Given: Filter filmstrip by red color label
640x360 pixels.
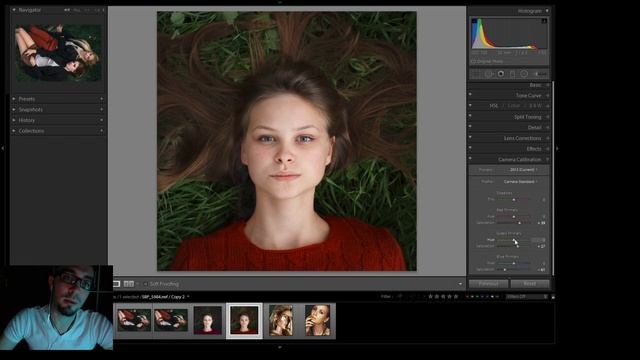Looking at the screenshot, I should click(468, 297).
